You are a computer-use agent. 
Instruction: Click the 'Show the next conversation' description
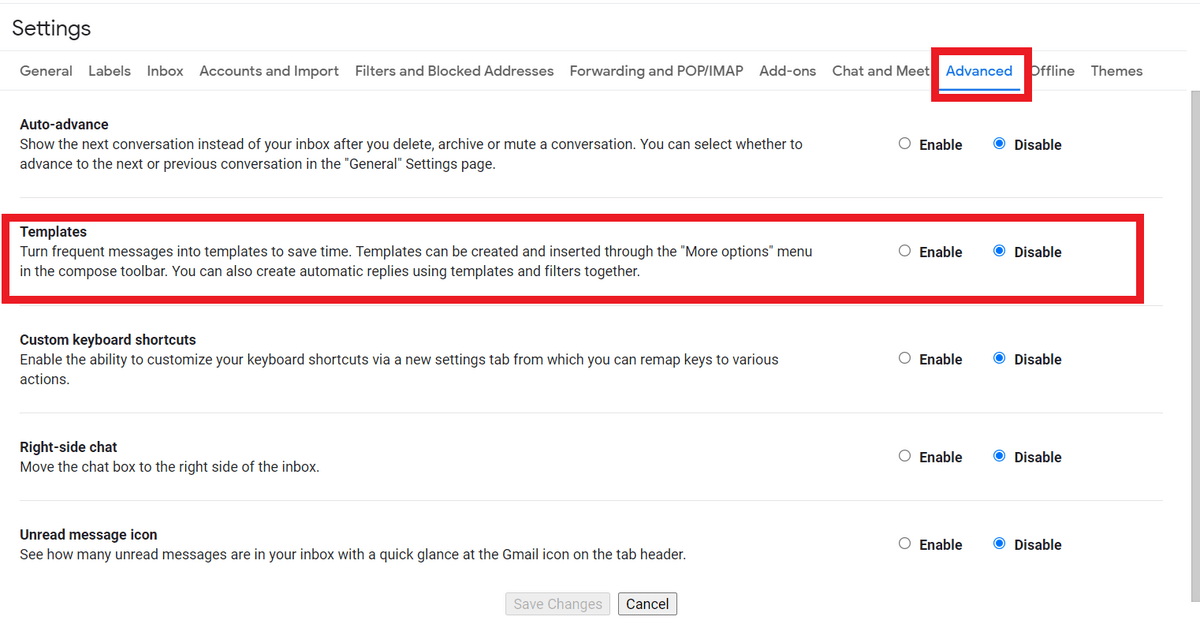(x=411, y=154)
